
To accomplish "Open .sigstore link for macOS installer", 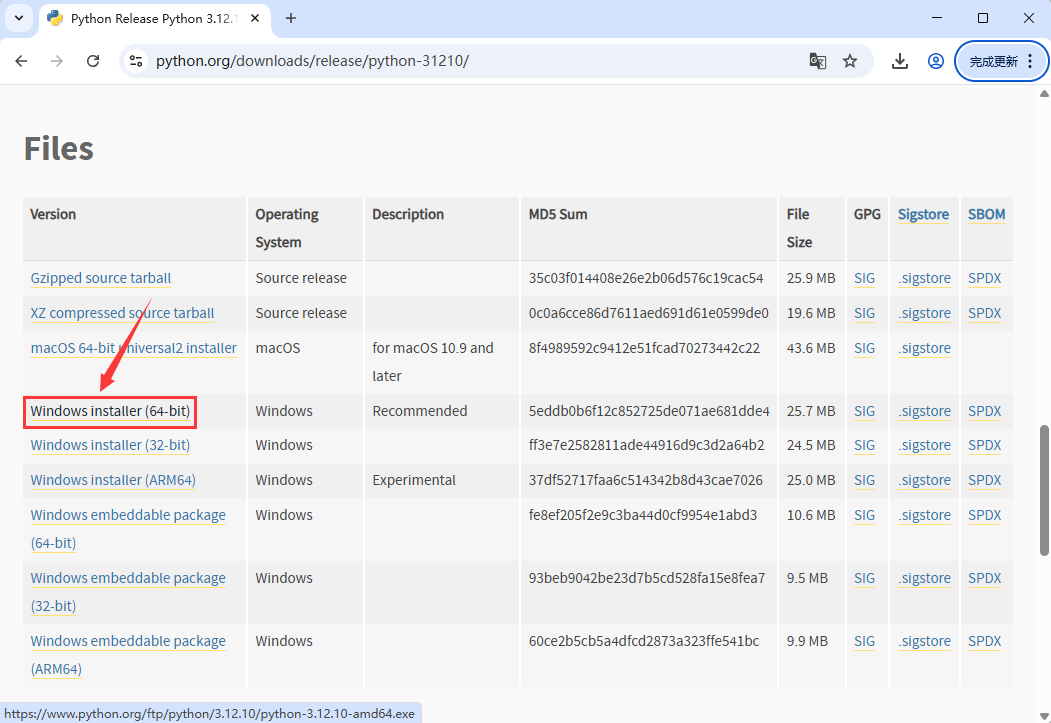I will pyautogui.click(x=924, y=348).
